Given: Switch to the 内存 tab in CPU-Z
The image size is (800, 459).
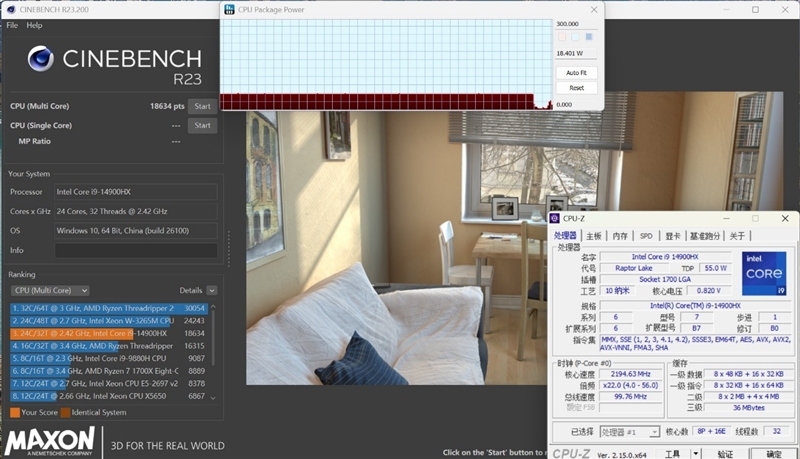Looking at the screenshot, I should click(620, 236).
